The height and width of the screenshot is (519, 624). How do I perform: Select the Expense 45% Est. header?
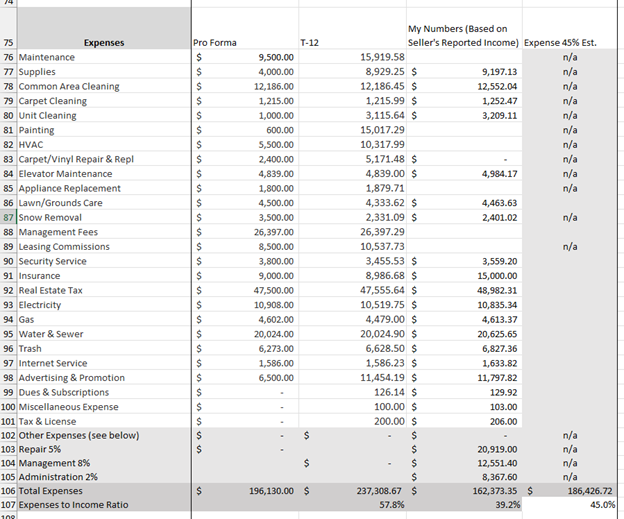569,28
